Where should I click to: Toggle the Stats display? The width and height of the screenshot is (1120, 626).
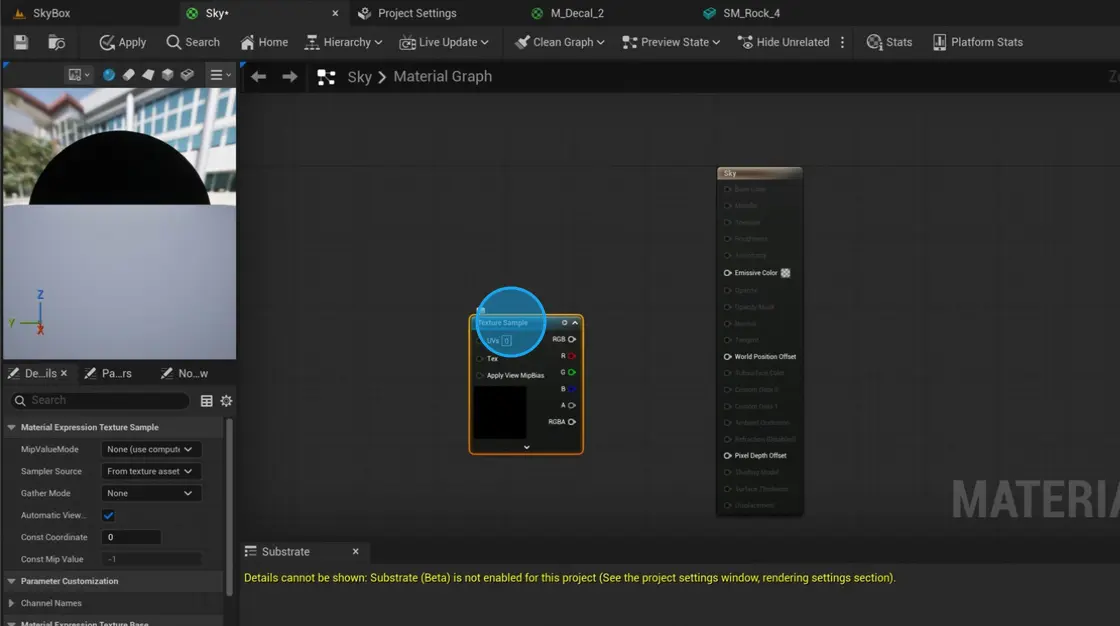click(x=888, y=42)
